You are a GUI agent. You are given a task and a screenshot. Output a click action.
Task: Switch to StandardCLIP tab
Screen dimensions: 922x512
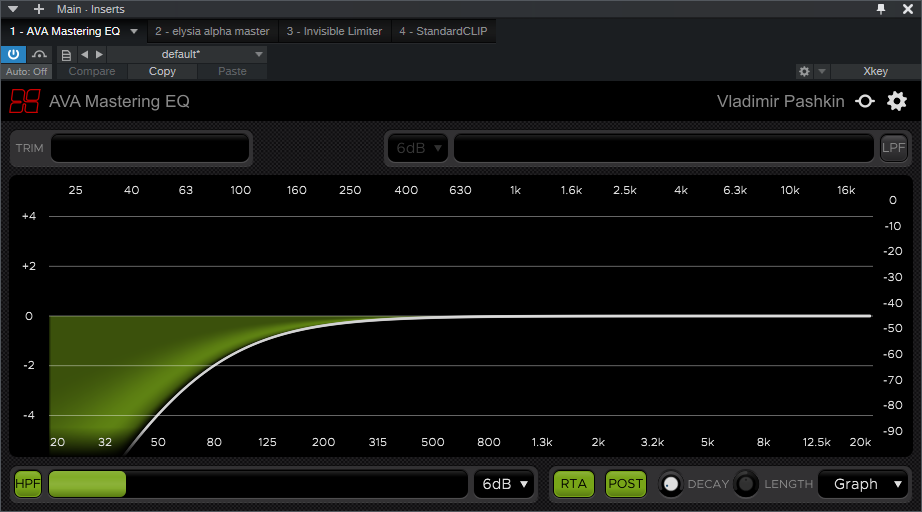(443, 32)
